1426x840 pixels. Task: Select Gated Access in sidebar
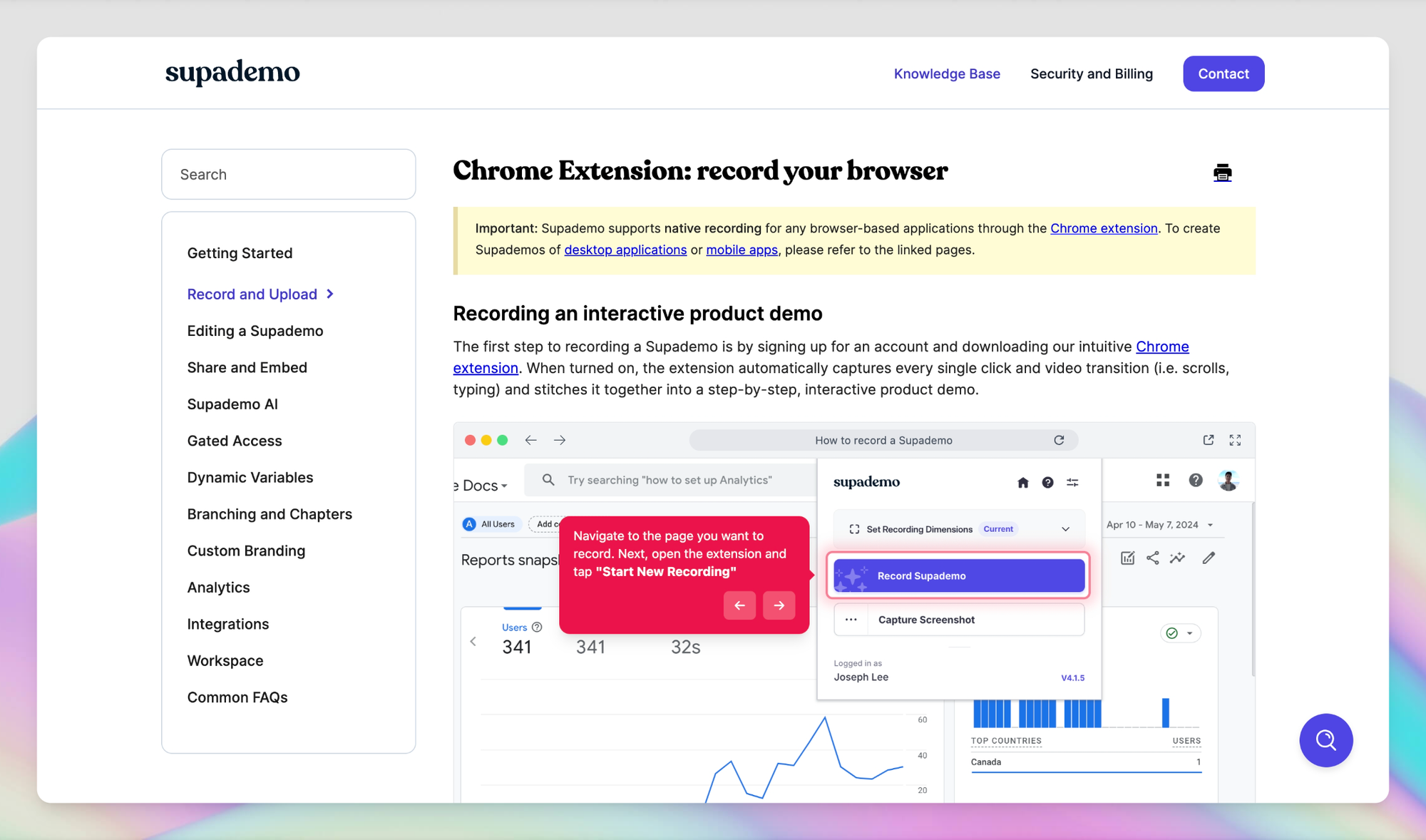pyautogui.click(x=235, y=441)
